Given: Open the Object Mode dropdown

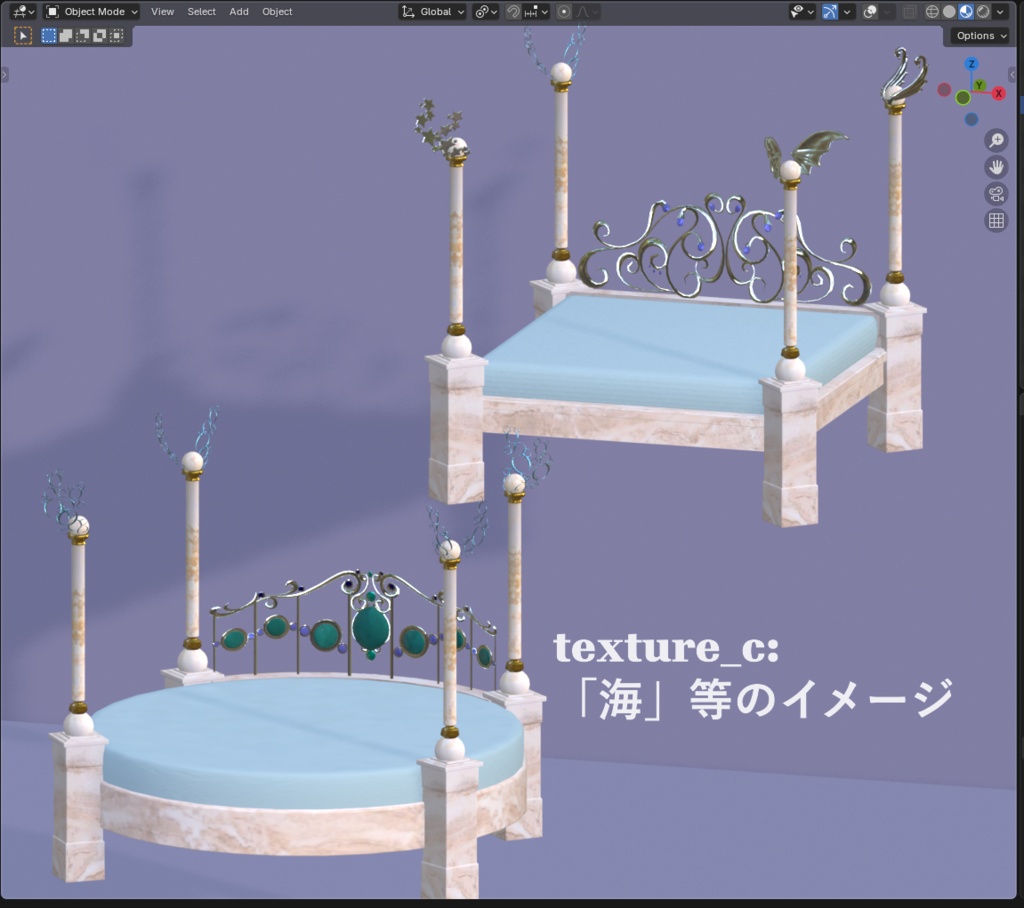Looking at the screenshot, I should pos(90,11).
